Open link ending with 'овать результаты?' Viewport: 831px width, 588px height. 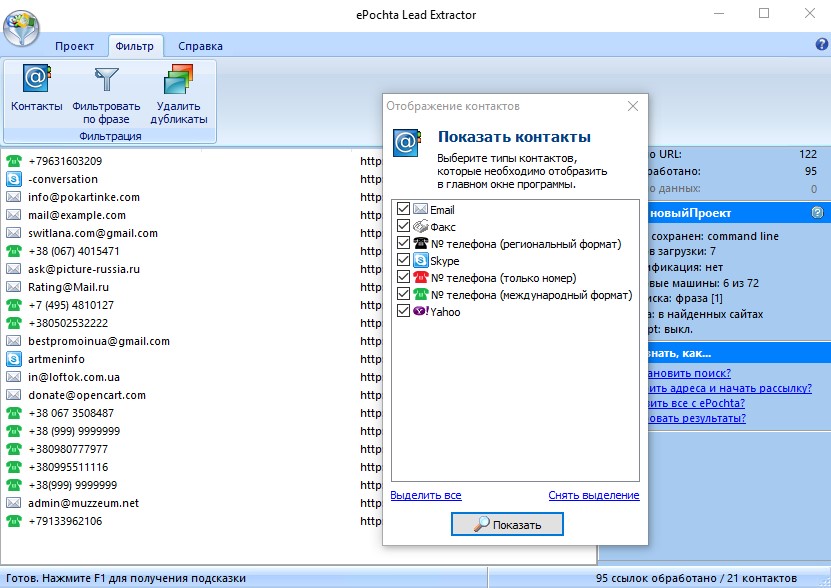point(696,418)
